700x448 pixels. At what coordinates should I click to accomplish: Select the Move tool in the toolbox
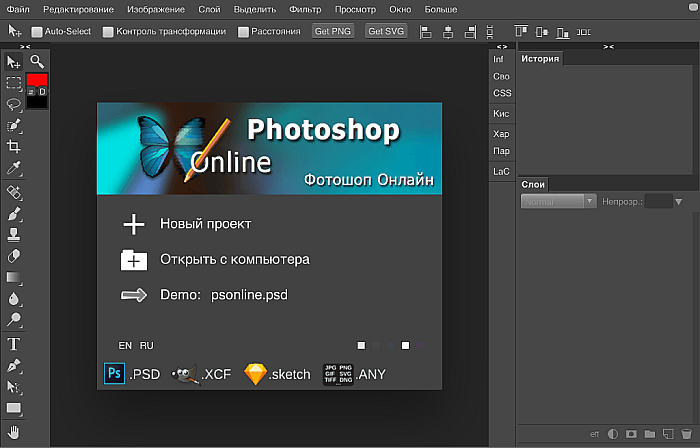[13, 62]
